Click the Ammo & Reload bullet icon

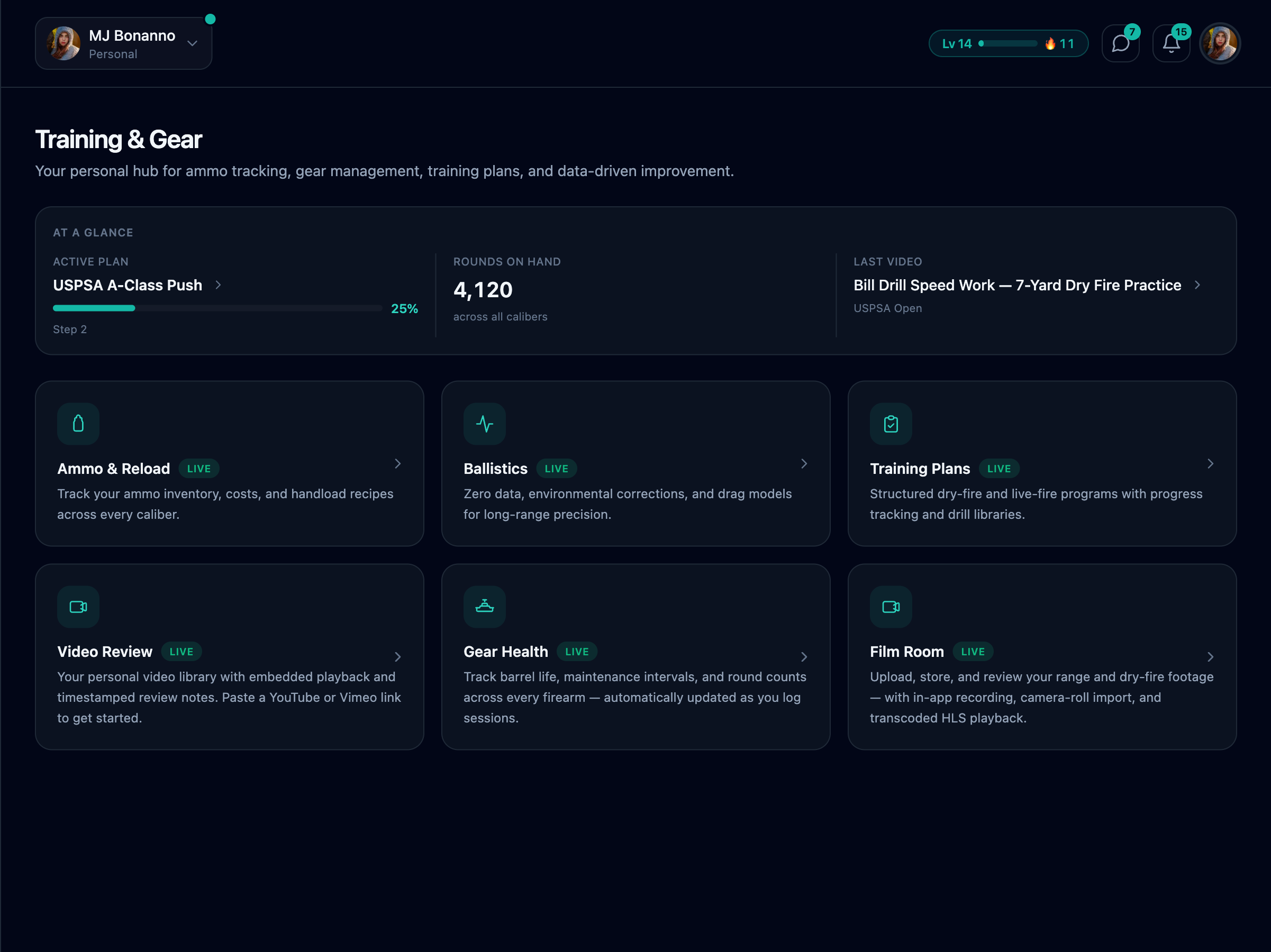(x=78, y=424)
